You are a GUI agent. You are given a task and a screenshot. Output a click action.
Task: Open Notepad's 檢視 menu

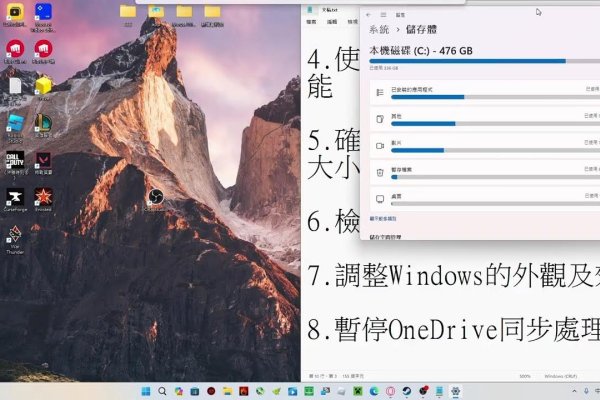tap(352, 22)
